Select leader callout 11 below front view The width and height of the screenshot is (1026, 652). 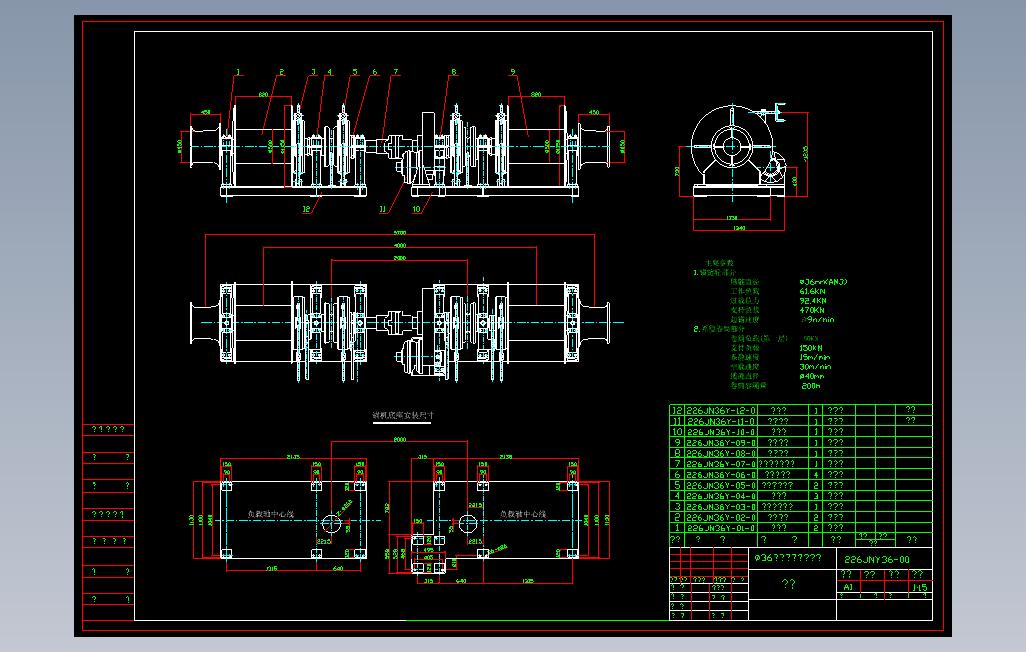coord(383,209)
